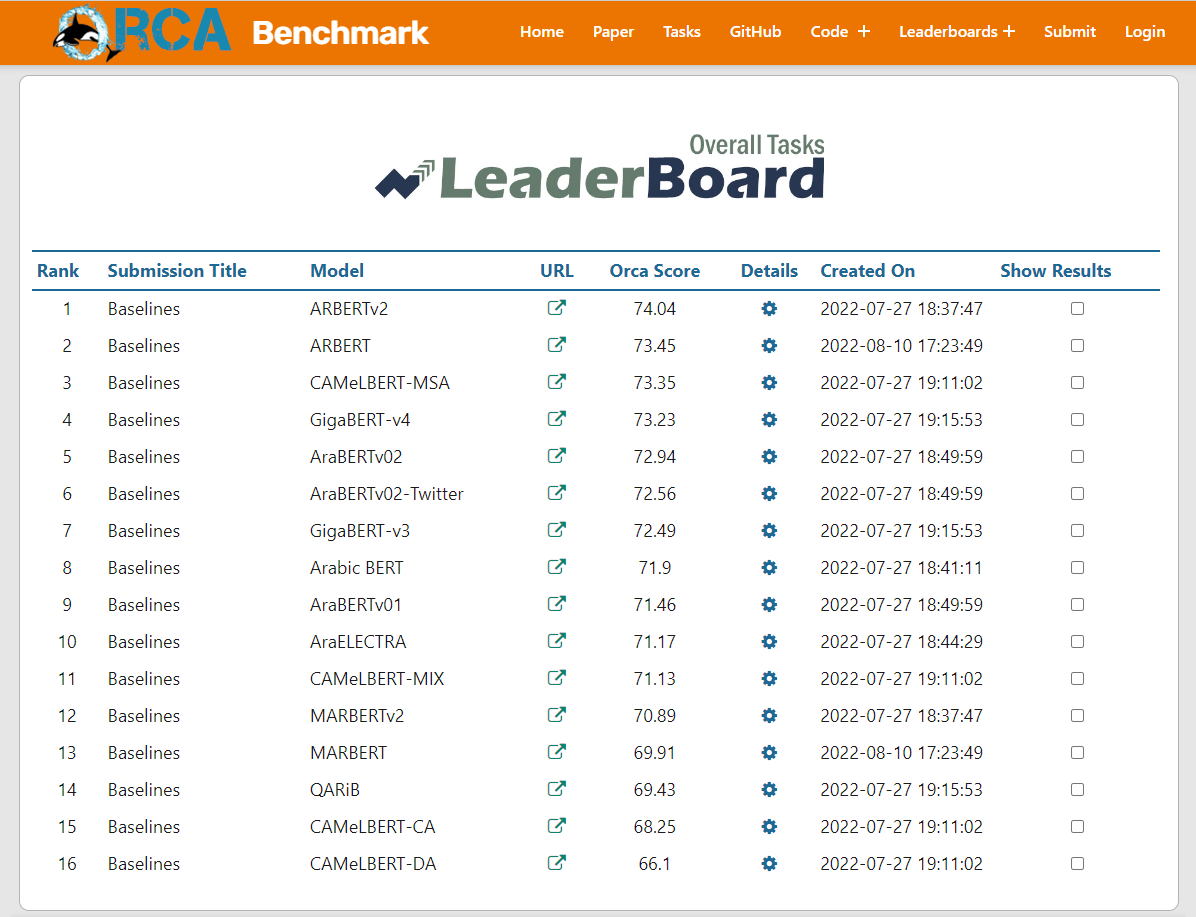Open the CAMeLBERT-CA URL link icon
The width and height of the screenshot is (1196, 917).
[557, 826]
